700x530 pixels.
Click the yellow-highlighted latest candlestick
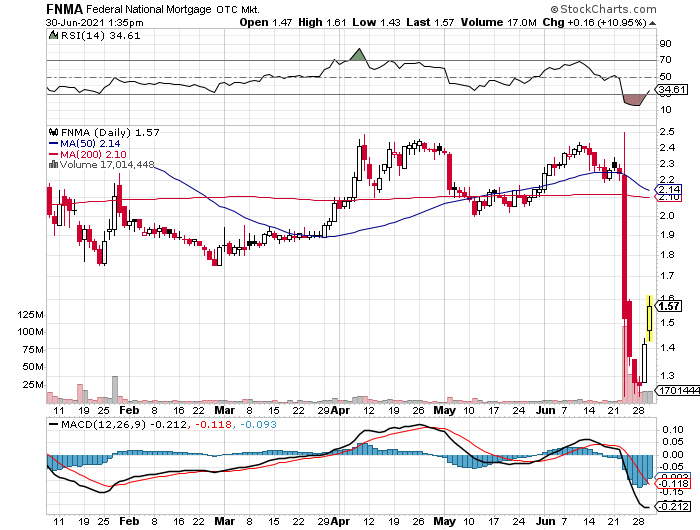point(650,318)
